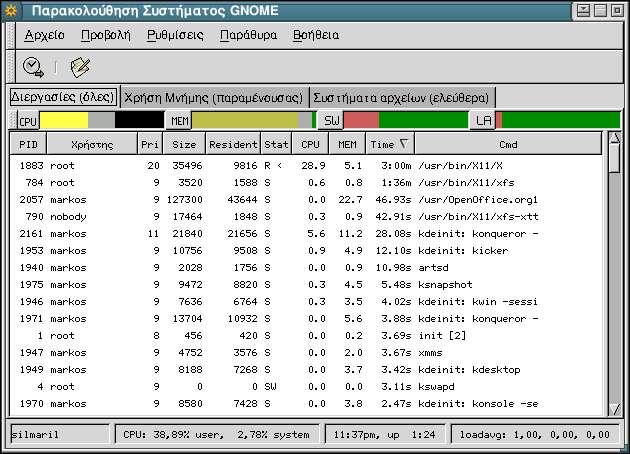
Task: Sort by the Χρήστης column header
Action: 92,144
